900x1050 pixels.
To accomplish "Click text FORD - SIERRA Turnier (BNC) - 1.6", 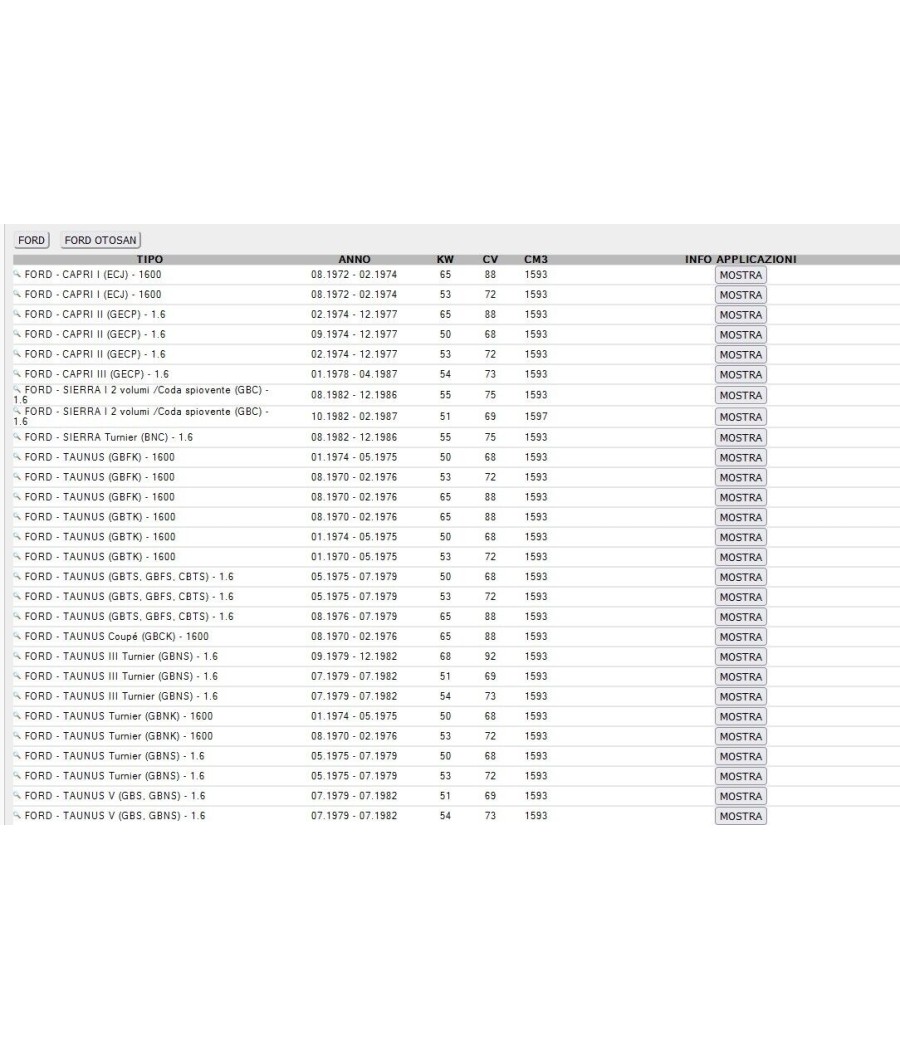I will point(108,437).
